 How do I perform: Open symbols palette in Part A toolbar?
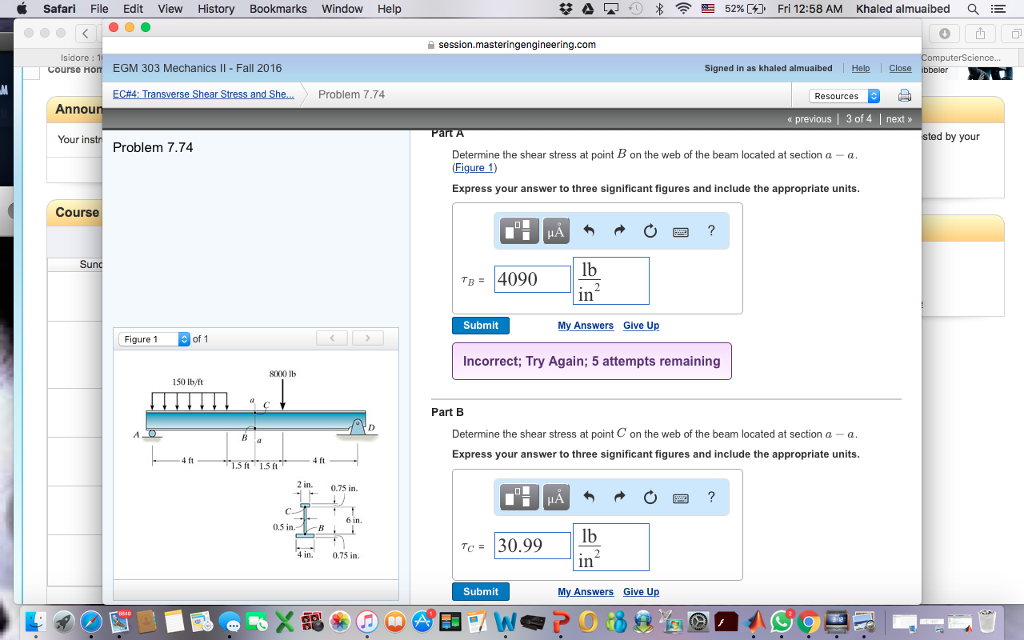click(556, 231)
